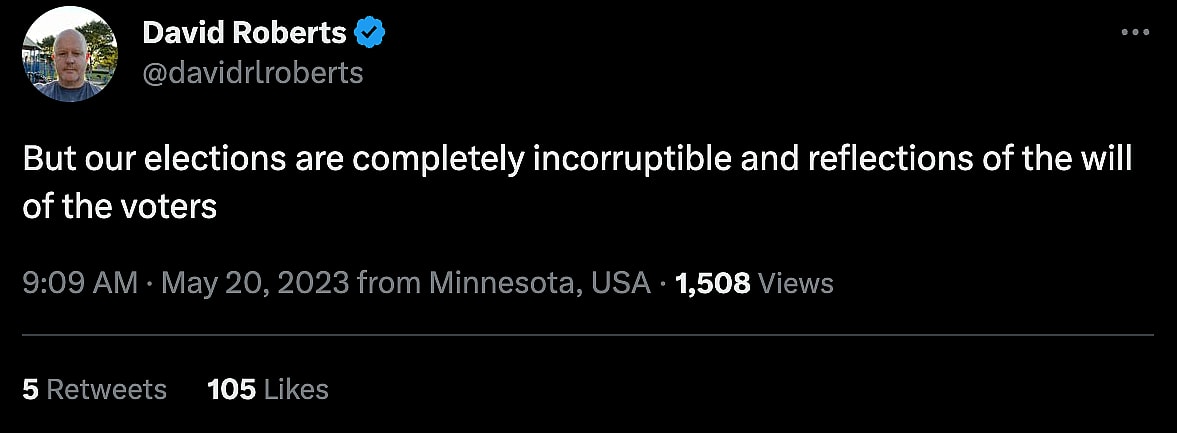Viewport: 1177px width, 433px height.
Task: Click the bold 105 likes count
Action: [x=231, y=388]
